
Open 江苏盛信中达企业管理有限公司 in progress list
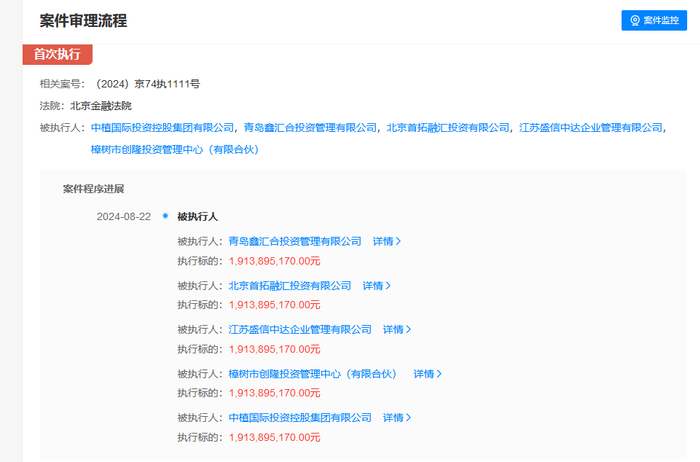tap(300, 329)
